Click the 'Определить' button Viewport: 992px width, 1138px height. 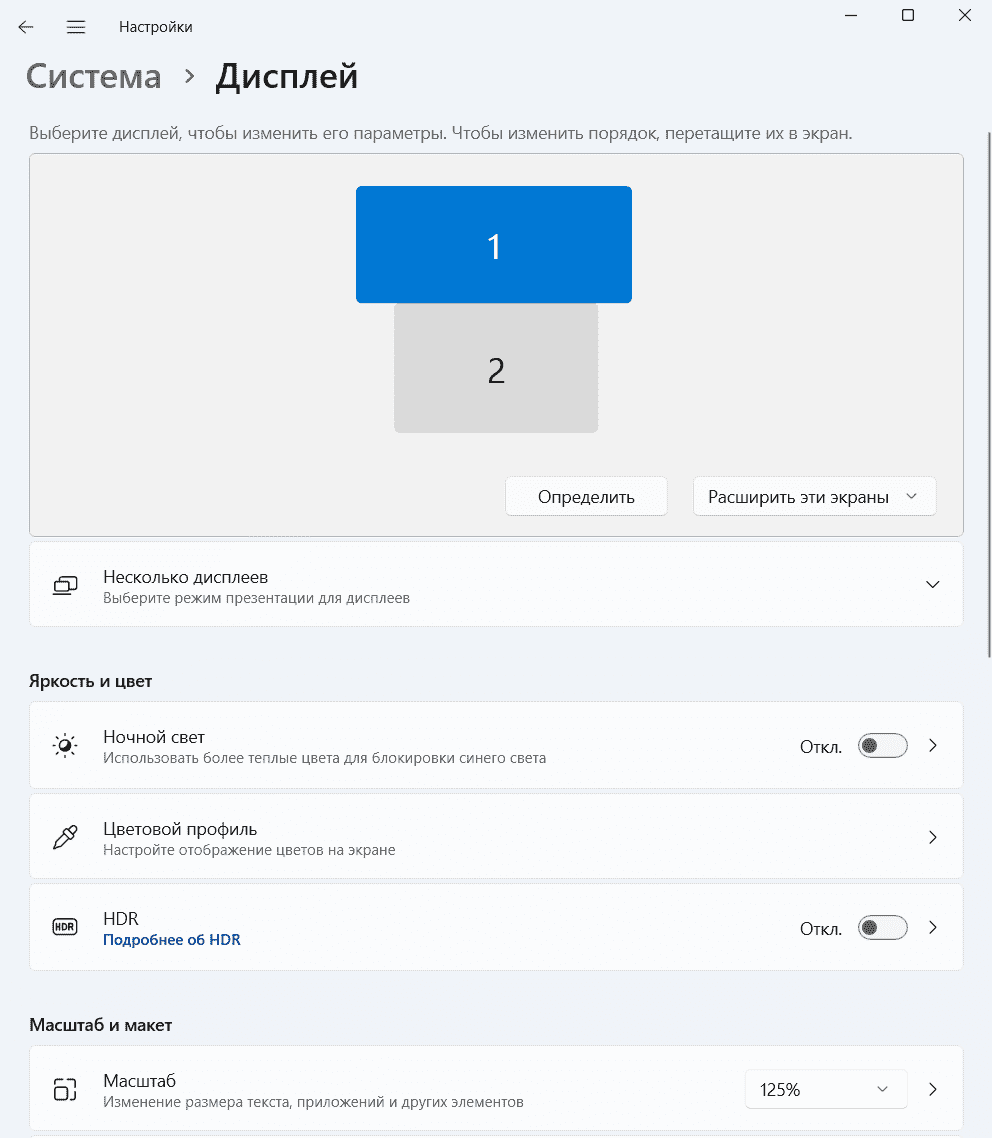(586, 496)
